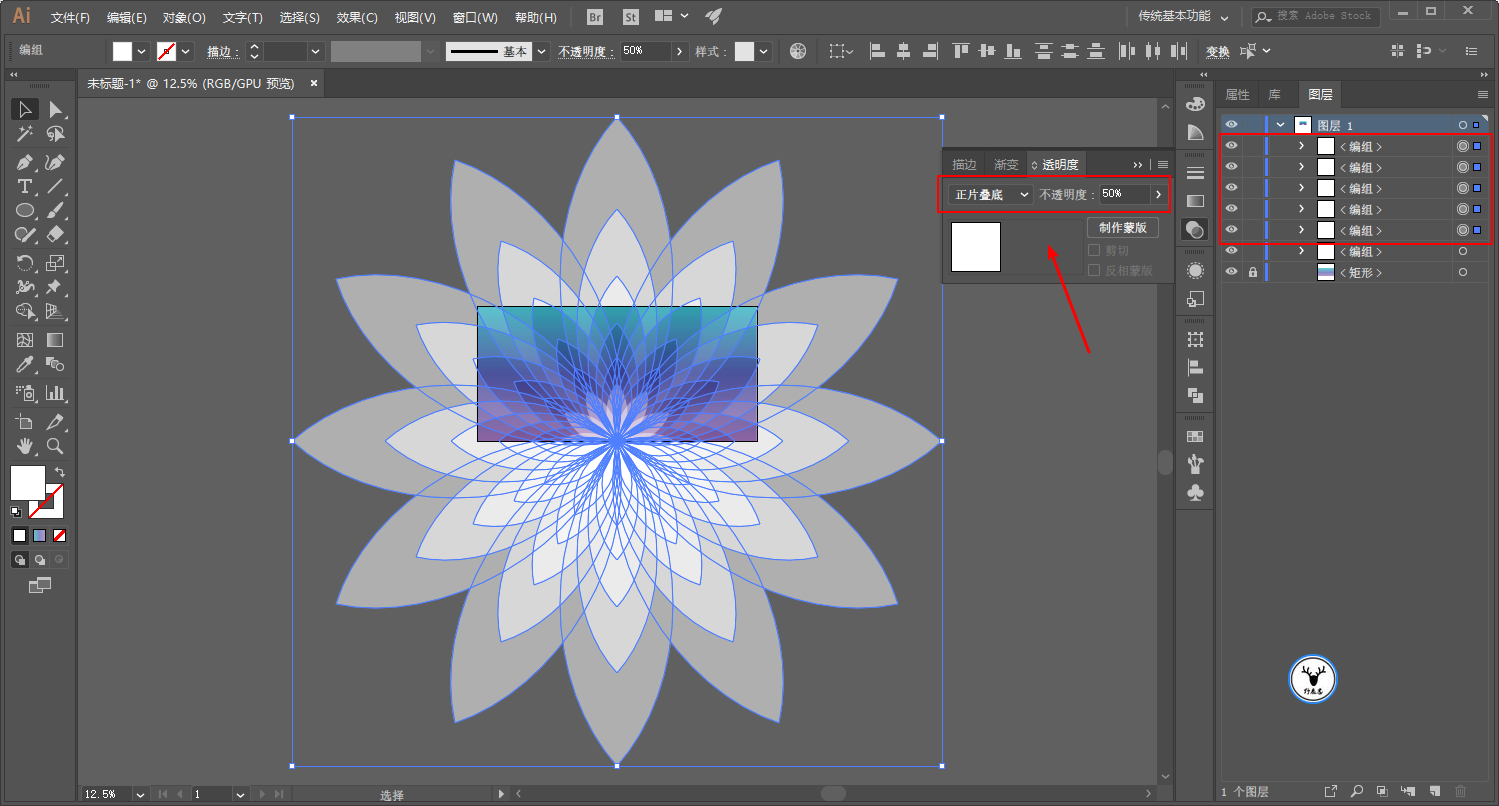Select the Hand tool
Image resolution: width=1499 pixels, height=806 pixels.
(25, 446)
